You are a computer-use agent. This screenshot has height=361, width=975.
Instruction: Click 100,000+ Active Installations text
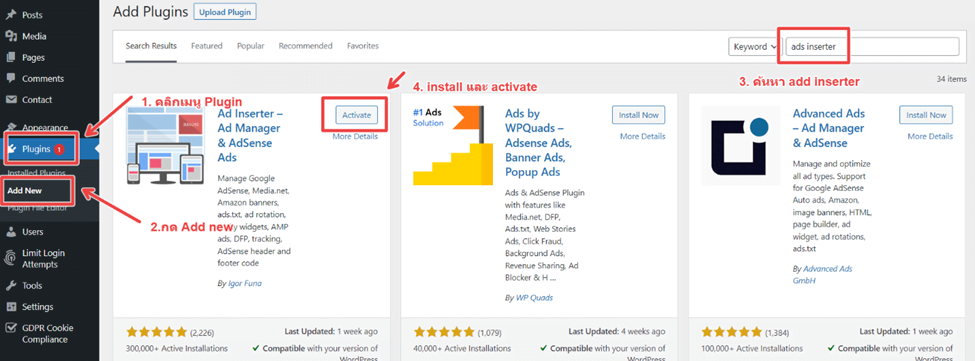click(x=752, y=349)
